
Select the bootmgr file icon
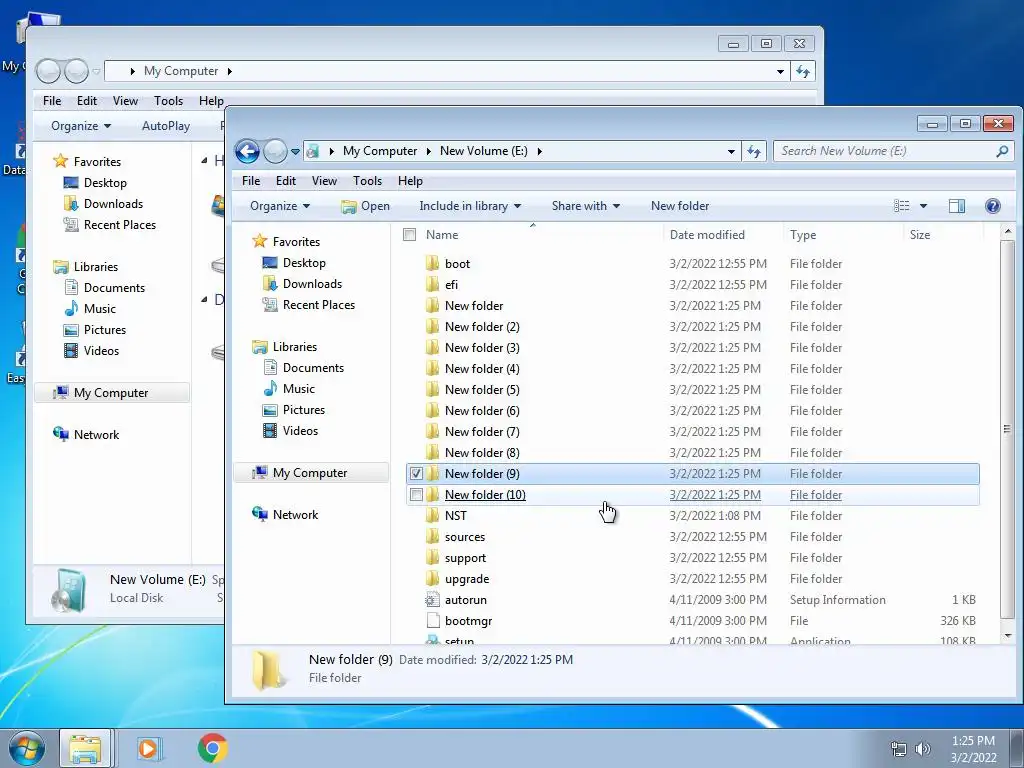pyautogui.click(x=432, y=620)
